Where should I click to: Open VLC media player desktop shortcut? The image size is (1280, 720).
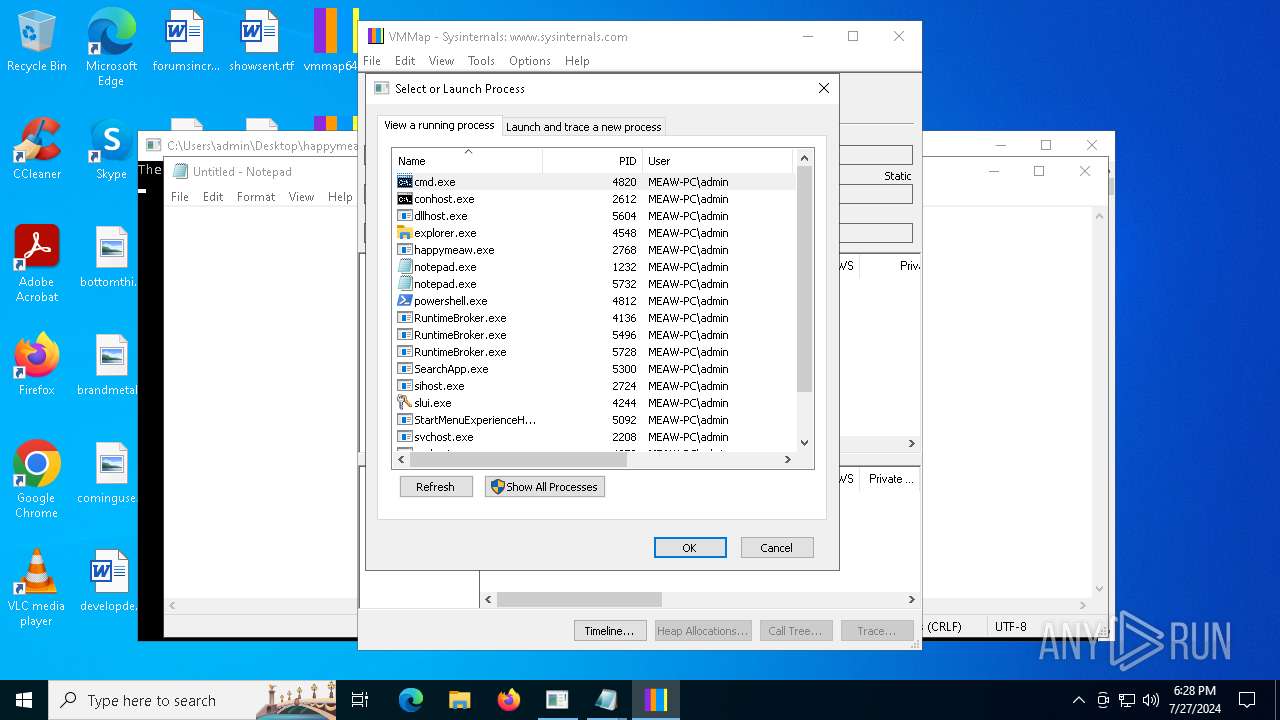(x=37, y=588)
